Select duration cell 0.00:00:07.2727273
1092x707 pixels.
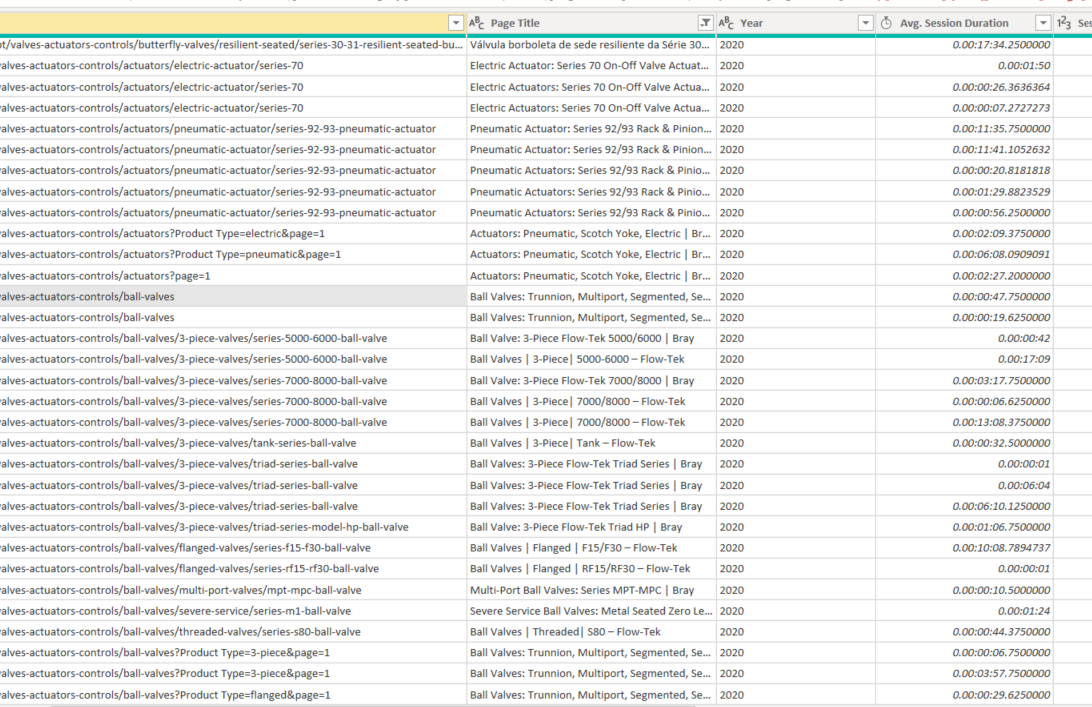965,108
